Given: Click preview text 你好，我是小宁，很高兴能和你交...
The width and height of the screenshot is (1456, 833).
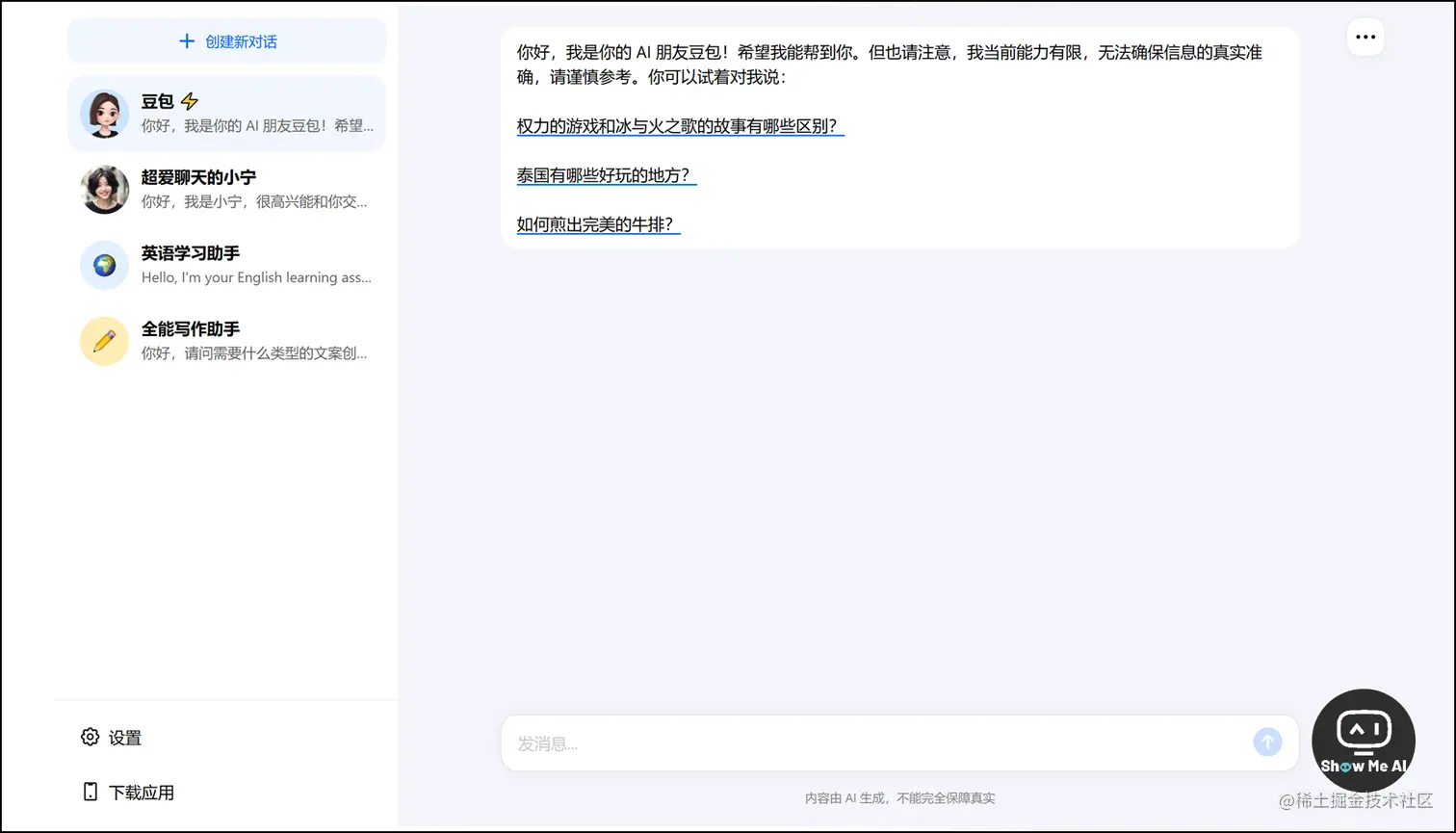Looking at the screenshot, I should [x=254, y=201].
